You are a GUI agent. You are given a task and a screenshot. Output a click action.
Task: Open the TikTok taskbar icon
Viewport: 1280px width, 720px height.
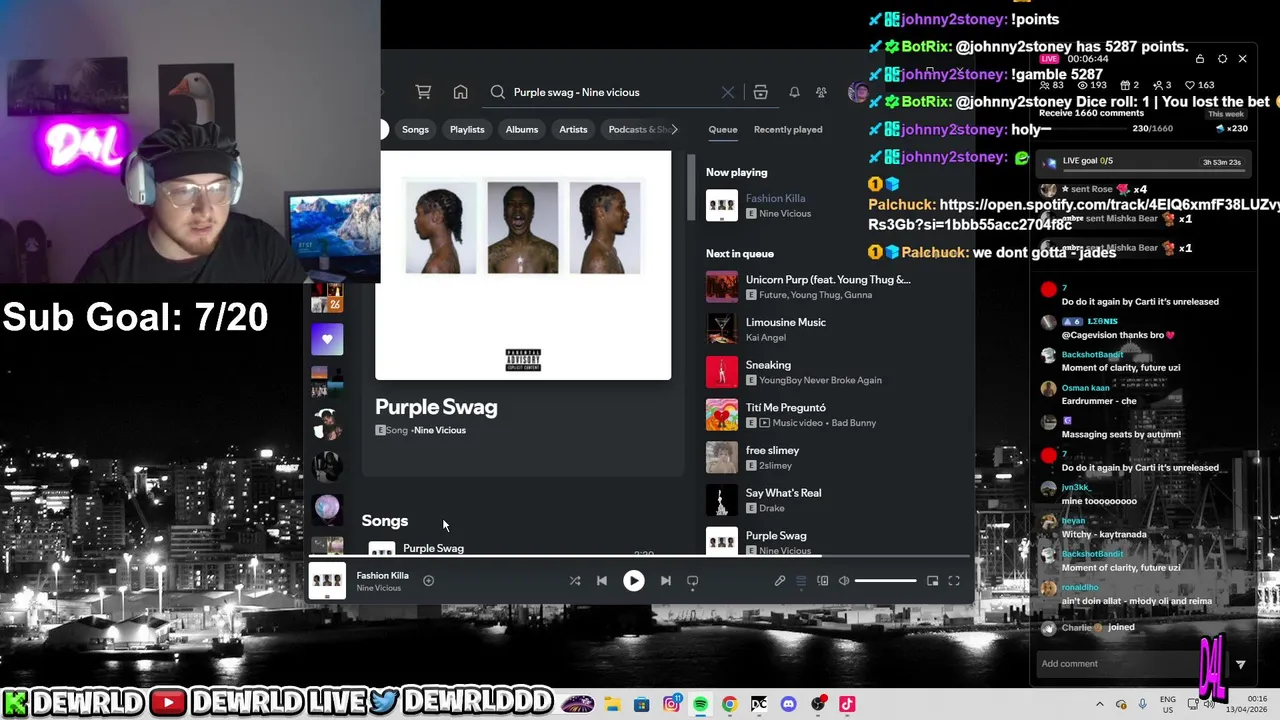pyautogui.click(x=847, y=704)
